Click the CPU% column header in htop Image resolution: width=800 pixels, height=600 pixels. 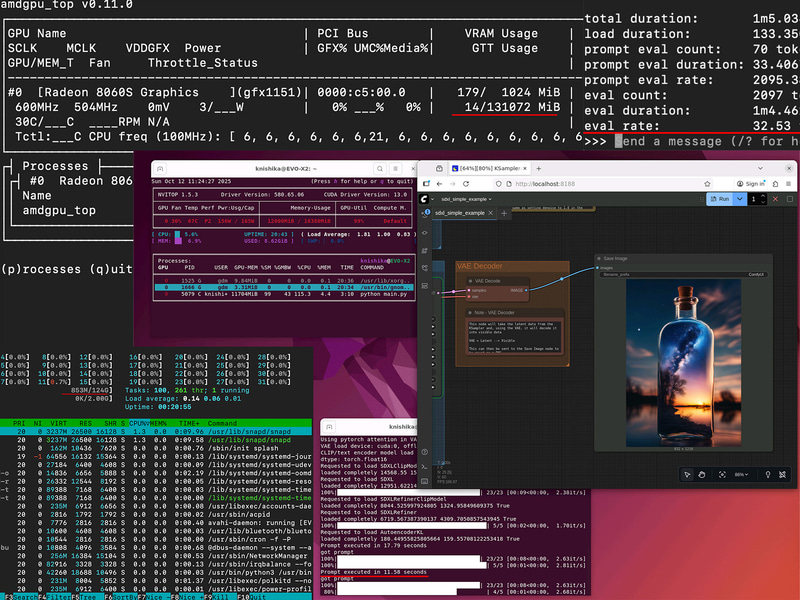pyautogui.click(x=139, y=423)
